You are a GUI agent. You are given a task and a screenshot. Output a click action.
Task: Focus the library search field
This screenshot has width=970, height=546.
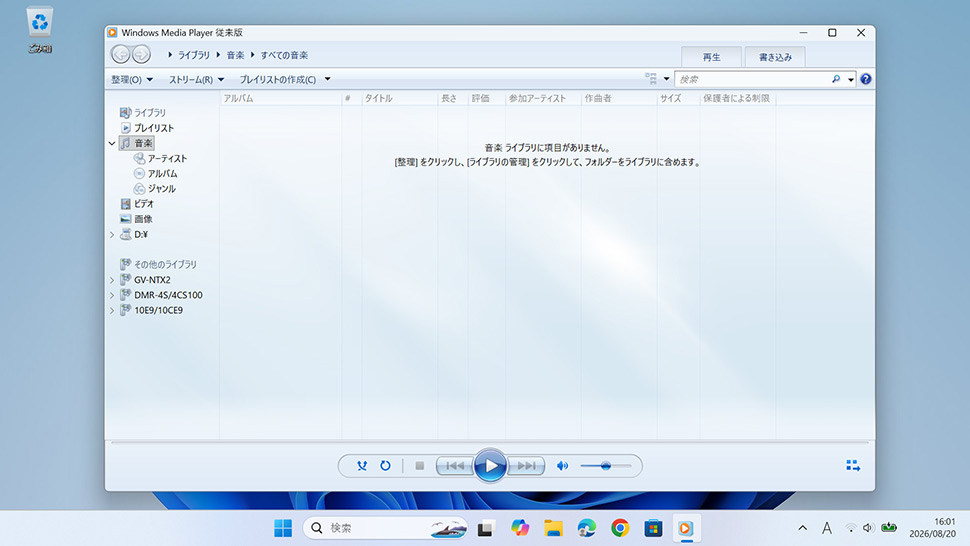pyautogui.click(x=752, y=79)
